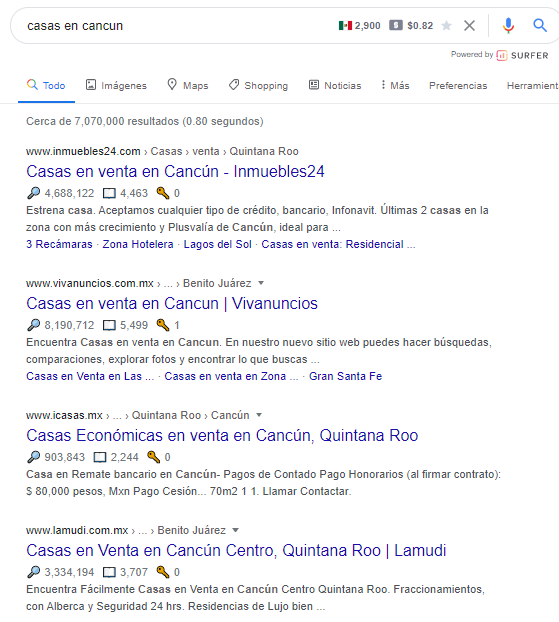This screenshot has width=559, height=622.
Task: Click 'Casas en Venta en Las ...' sitelink
Action: [x=90, y=376]
